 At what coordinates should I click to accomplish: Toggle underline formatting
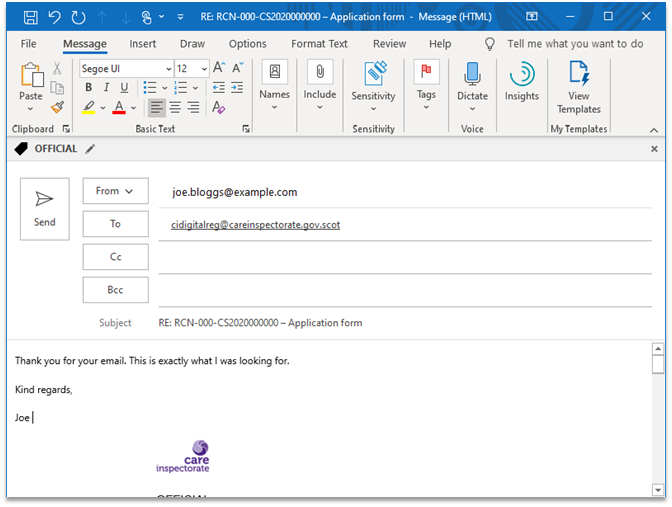point(124,87)
